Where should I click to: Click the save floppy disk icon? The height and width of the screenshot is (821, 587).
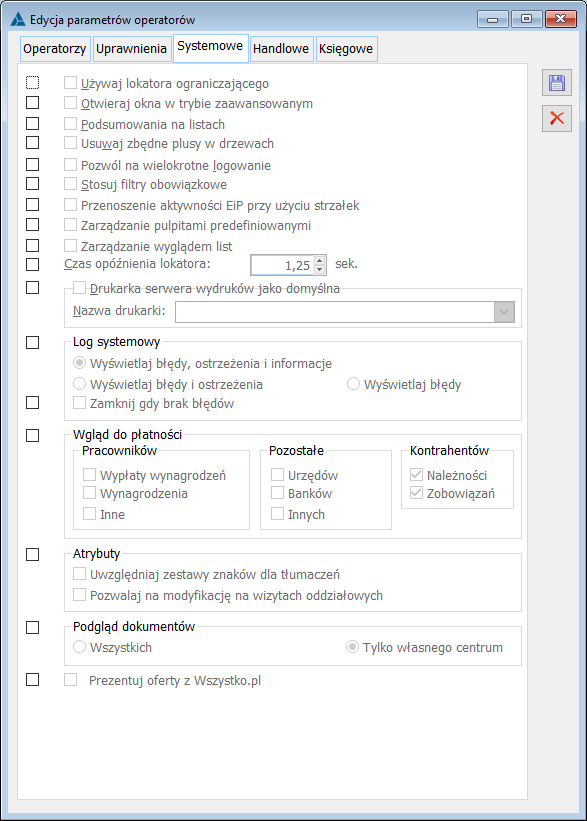(x=557, y=83)
